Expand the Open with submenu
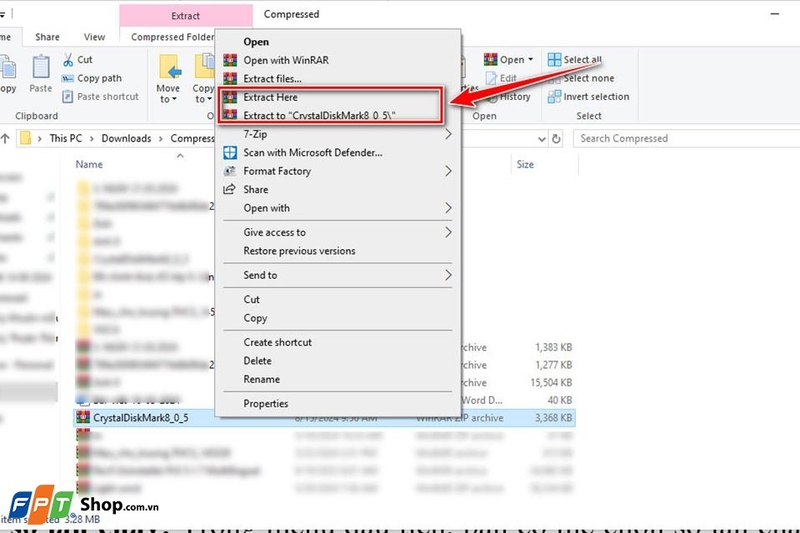Viewport: 800px width, 533px height. click(337, 208)
